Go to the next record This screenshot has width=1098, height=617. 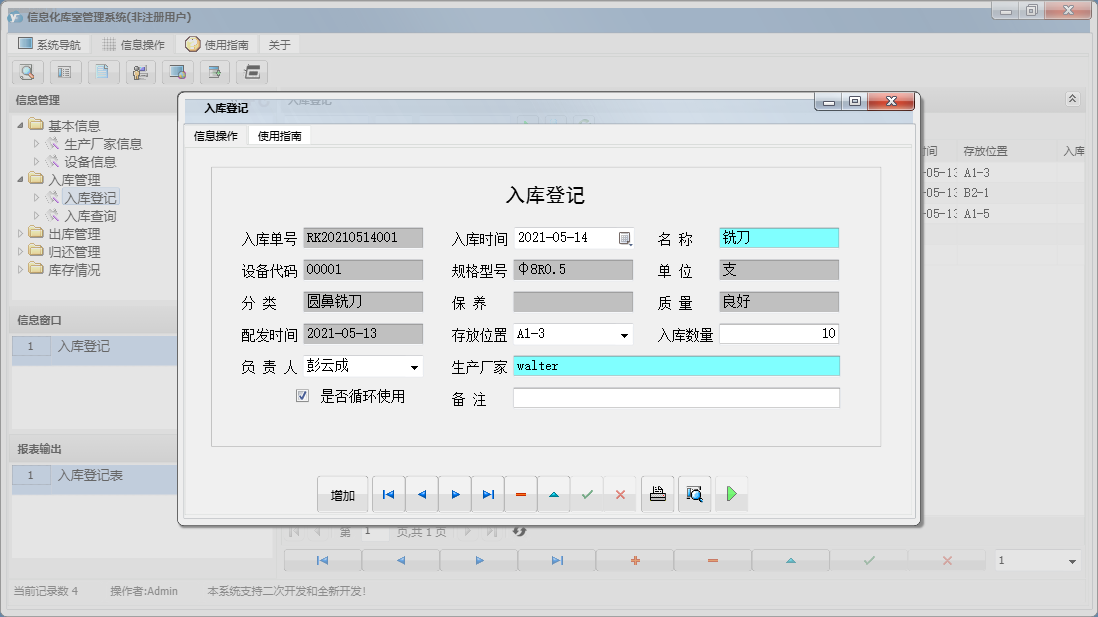455,493
